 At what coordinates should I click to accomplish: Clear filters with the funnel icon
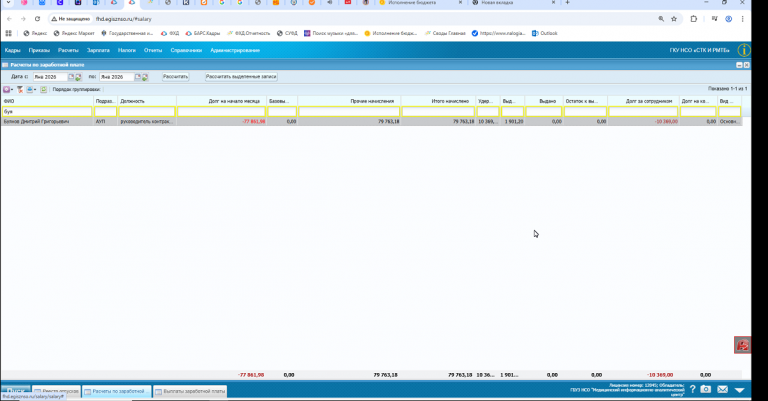pos(20,90)
